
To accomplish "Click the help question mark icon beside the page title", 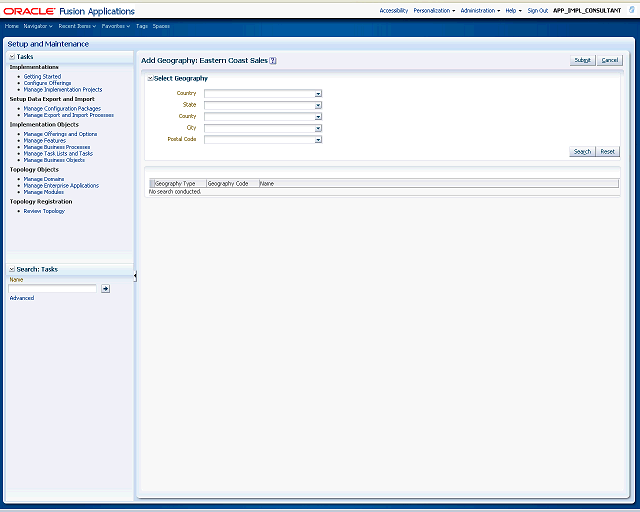I will tap(273, 60).
